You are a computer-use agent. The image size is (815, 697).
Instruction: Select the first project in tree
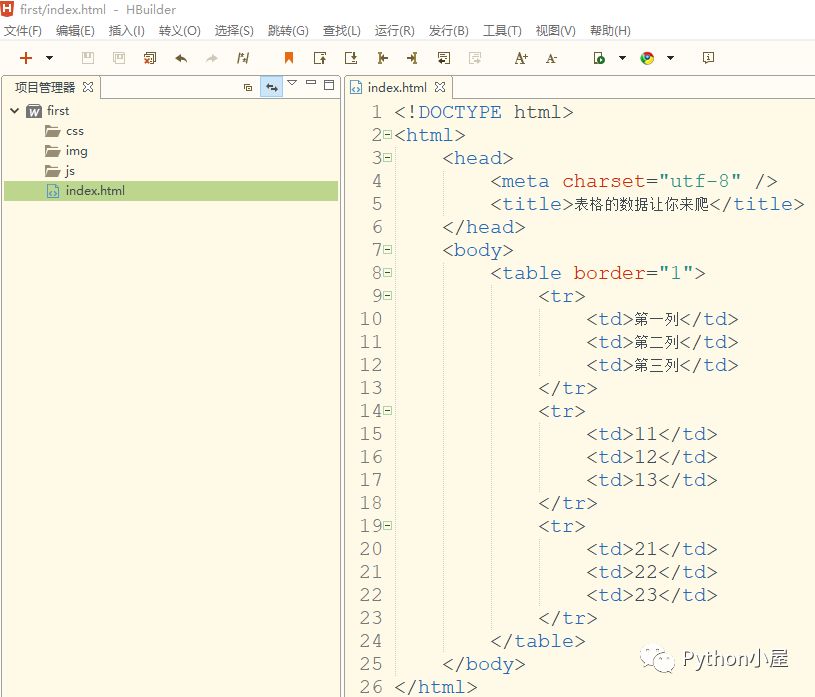58,111
